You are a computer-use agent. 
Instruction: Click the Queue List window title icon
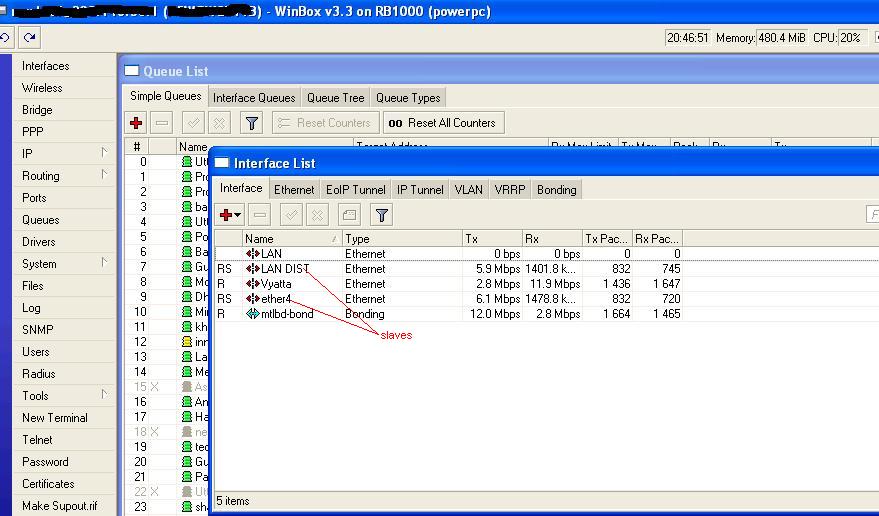tap(131, 71)
